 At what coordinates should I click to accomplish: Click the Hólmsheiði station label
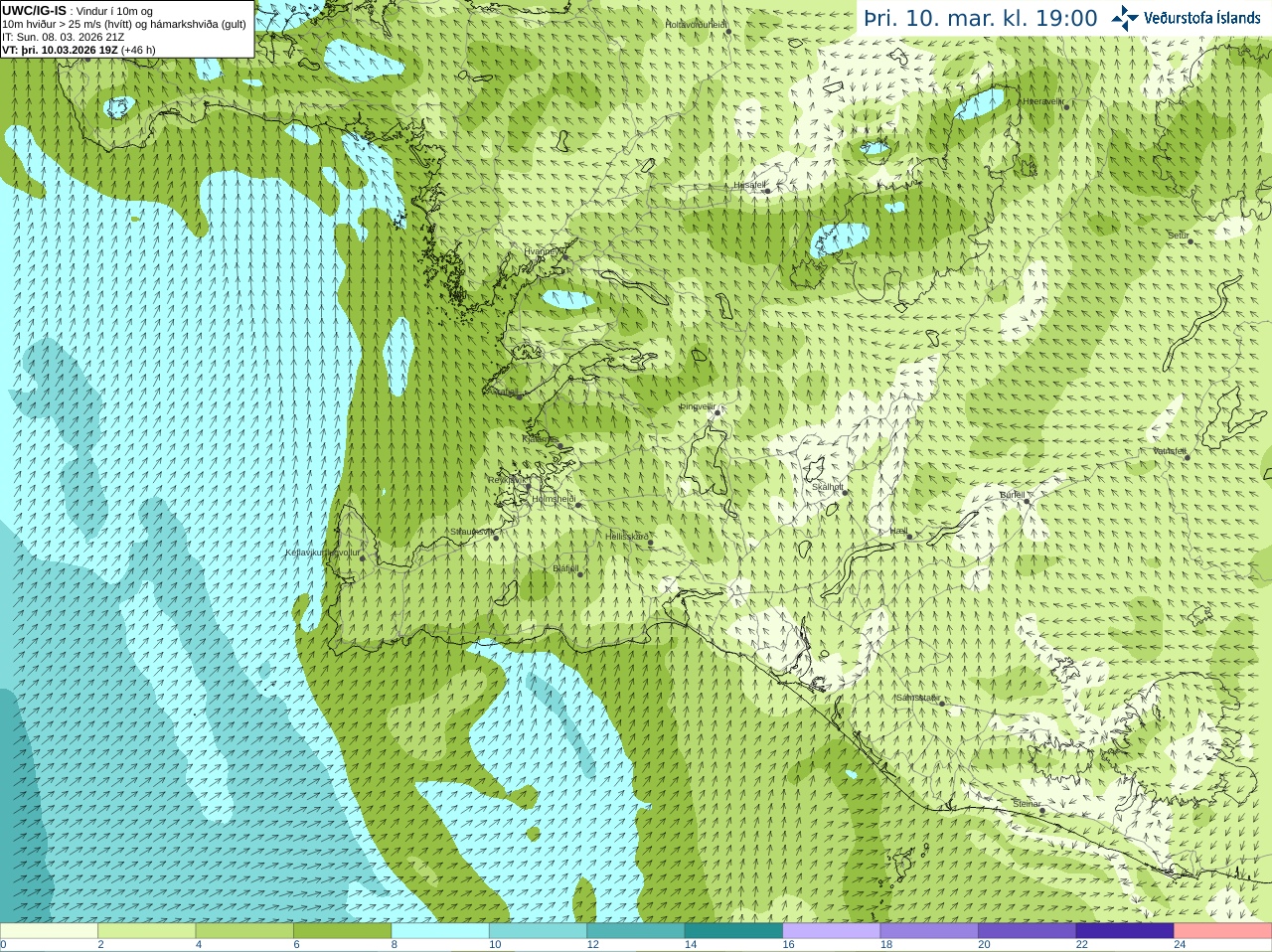(x=555, y=499)
